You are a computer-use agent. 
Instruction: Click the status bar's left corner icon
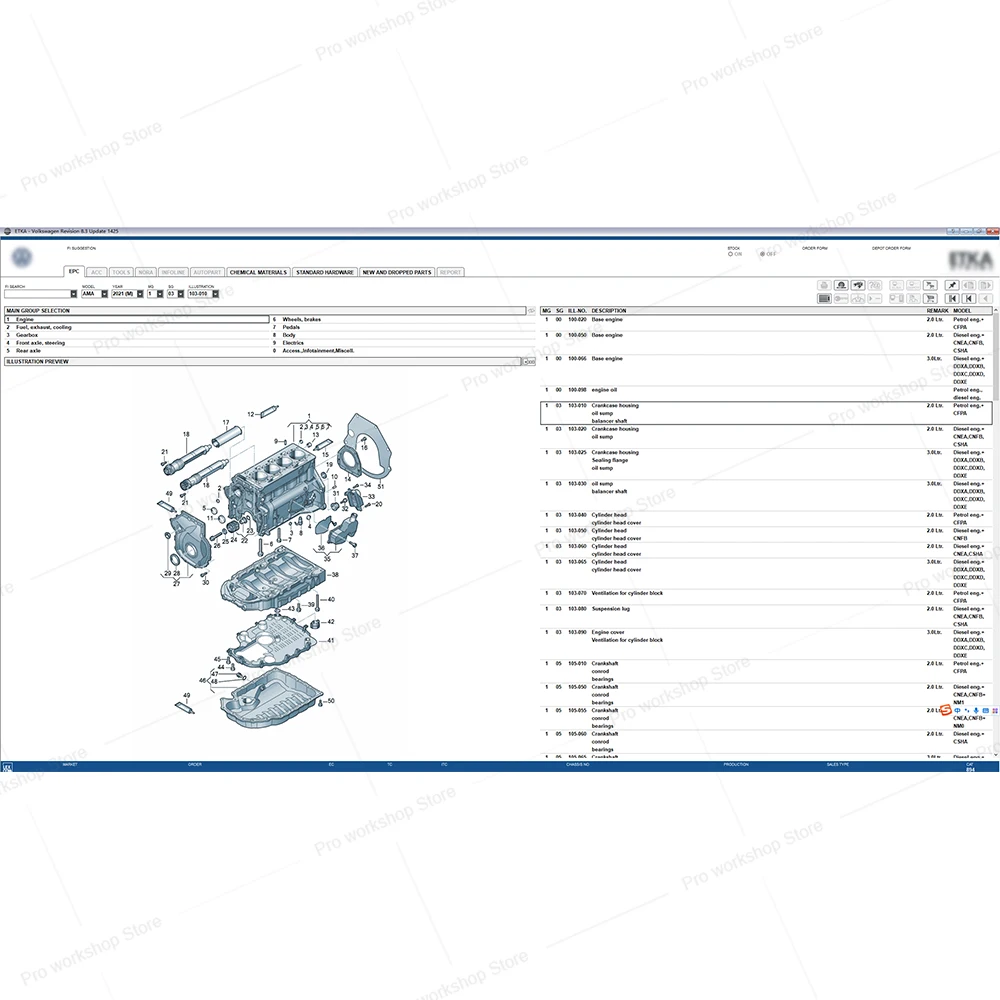[x=8, y=767]
